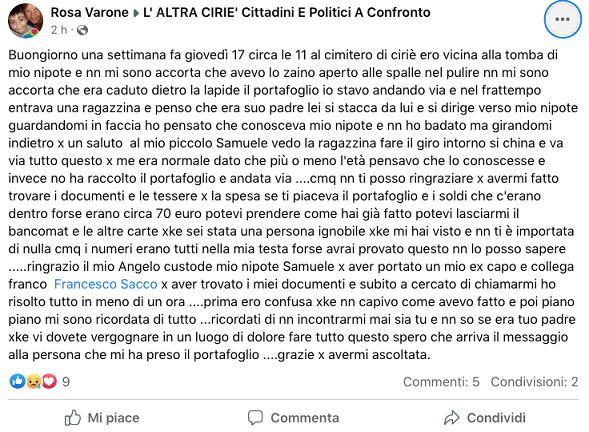
Task: Show who reacted via the 9 count
Action: point(66,382)
